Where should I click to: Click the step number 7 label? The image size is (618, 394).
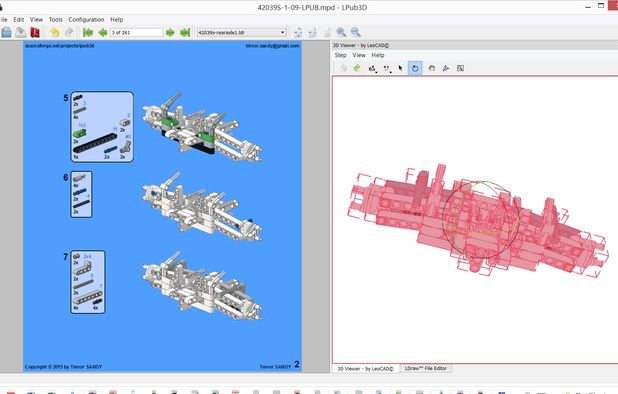coord(66,257)
